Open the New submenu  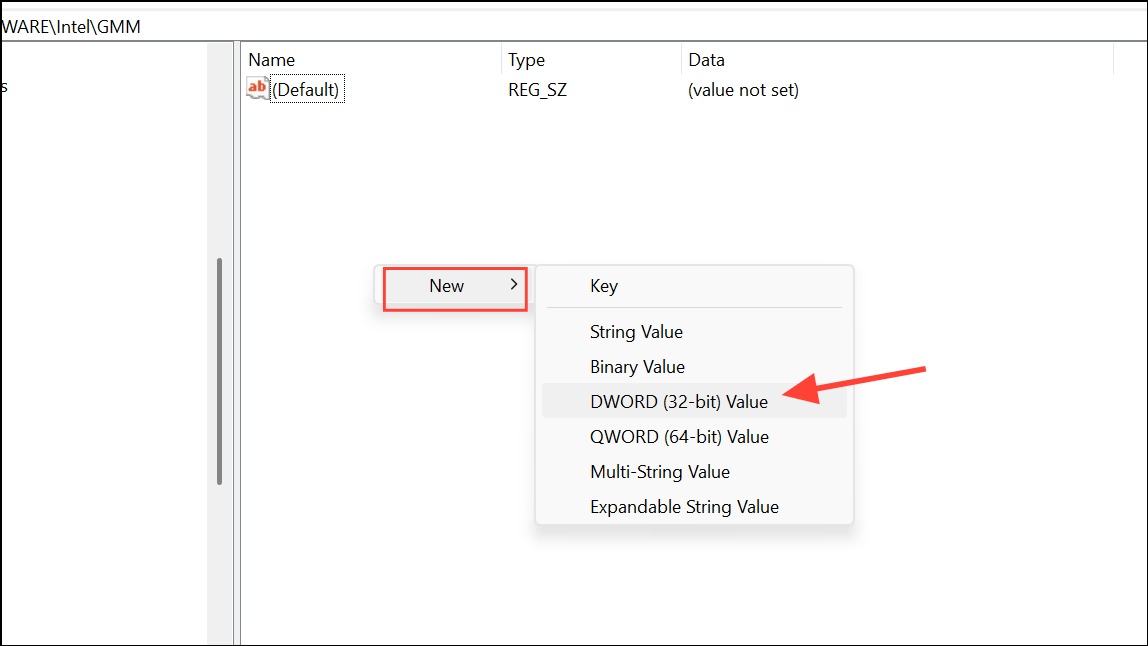(455, 286)
